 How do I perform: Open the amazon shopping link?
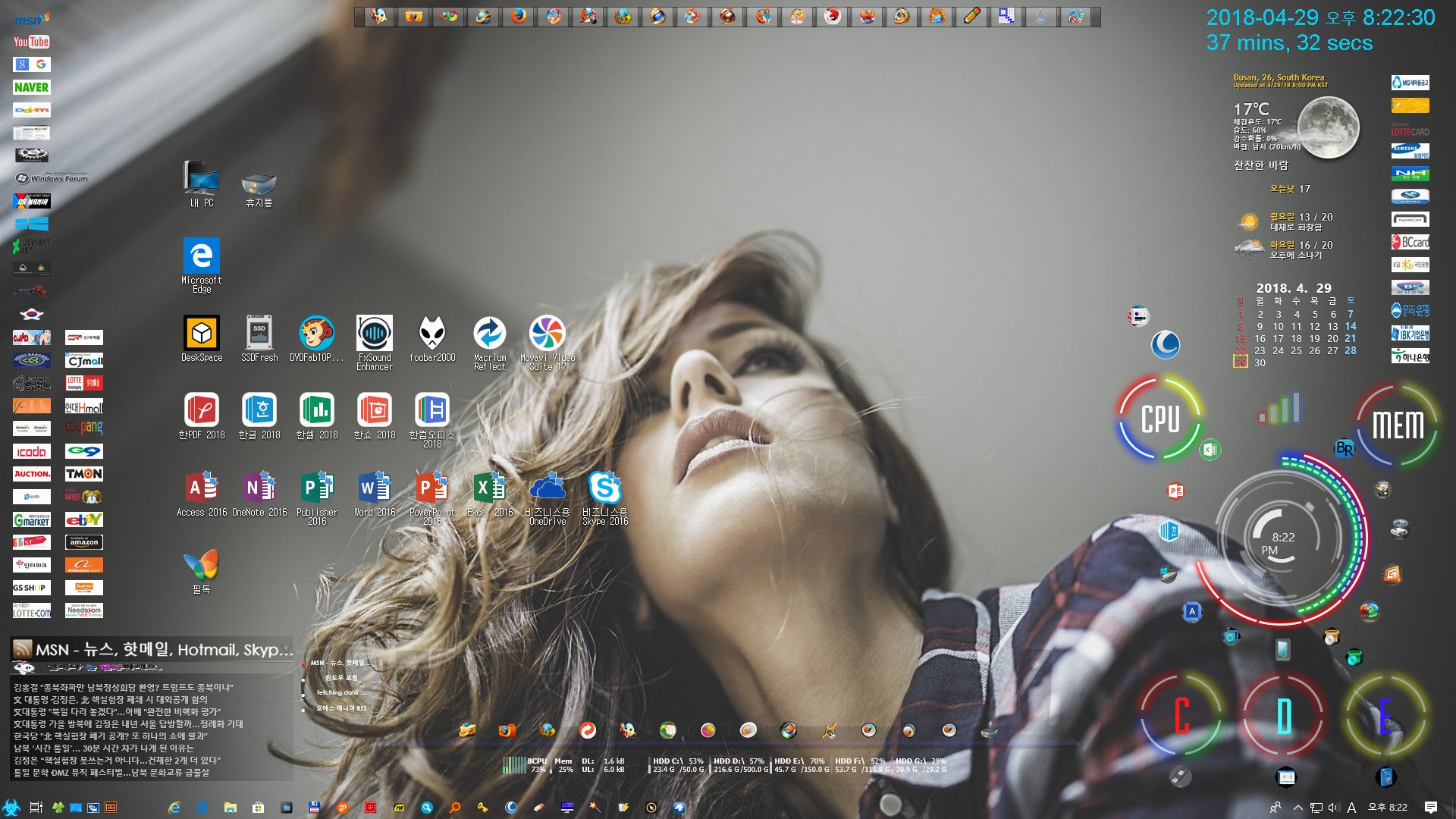click(x=84, y=542)
